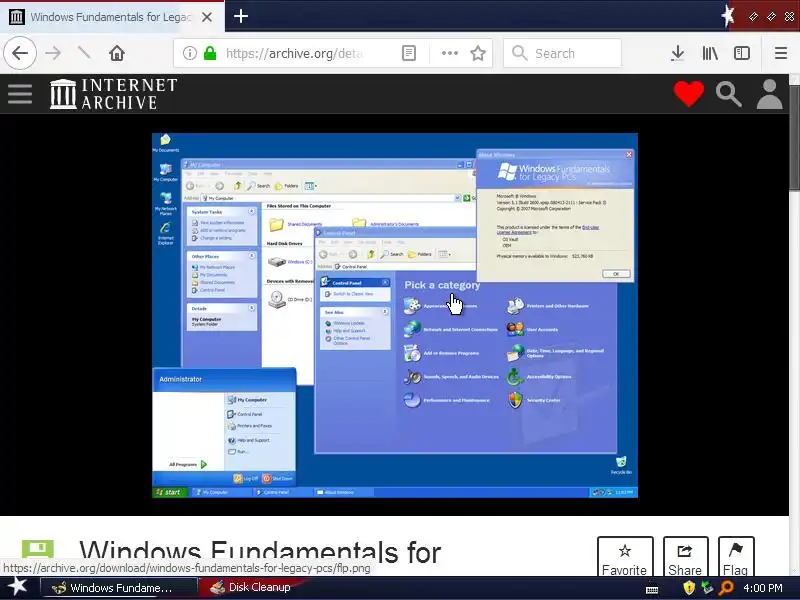800x600 pixels.
Task: Click the green secure connection padlock
Action: [210, 53]
